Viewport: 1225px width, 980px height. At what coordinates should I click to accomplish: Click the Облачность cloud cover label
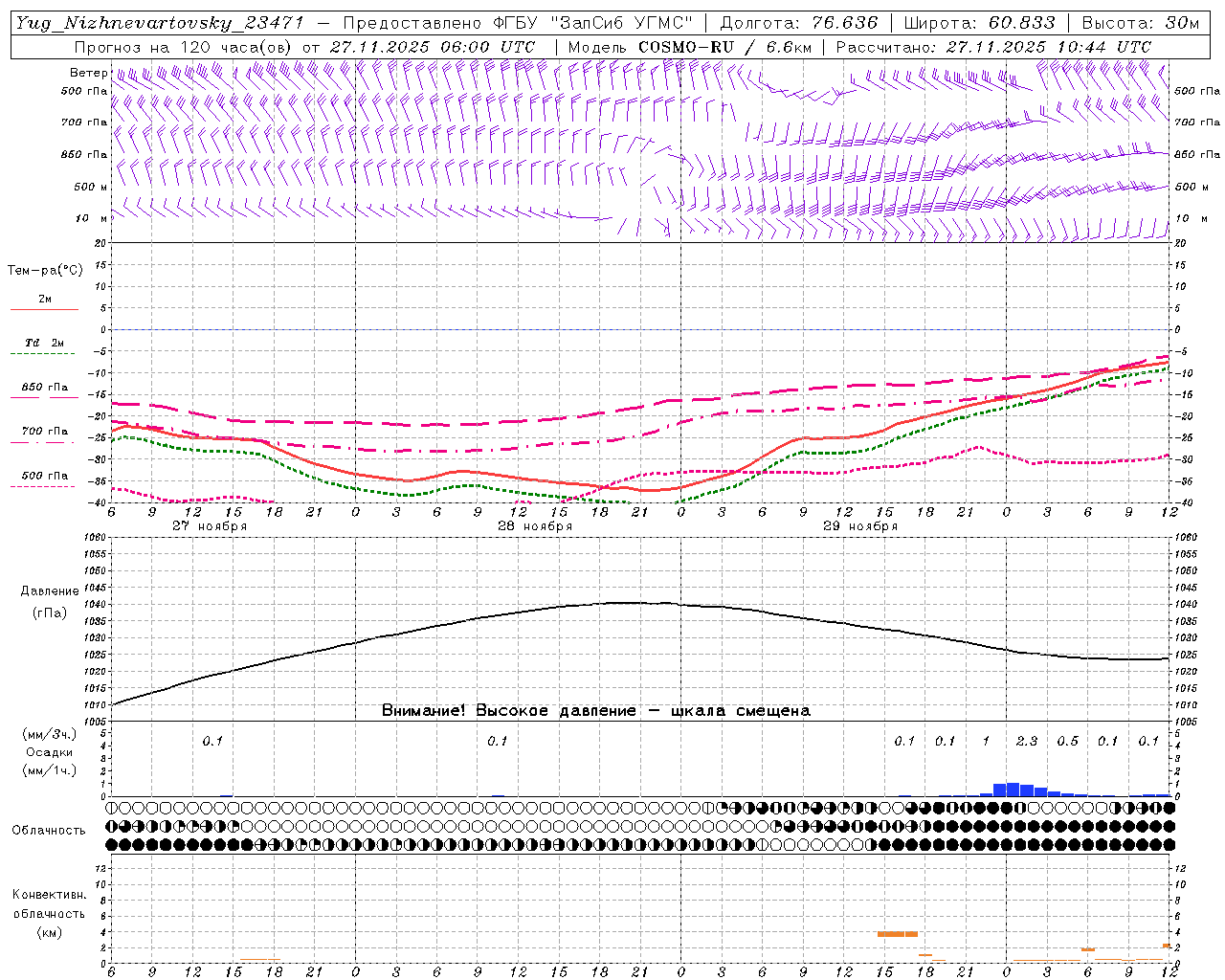(49, 831)
